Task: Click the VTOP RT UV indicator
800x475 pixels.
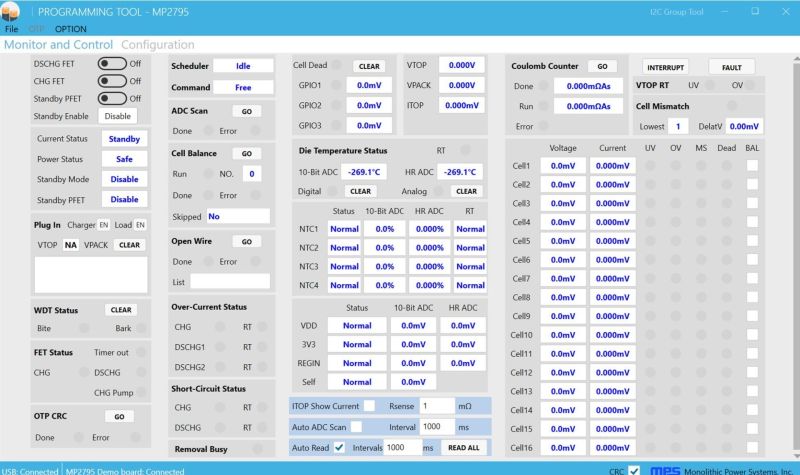Action: pyautogui.click(x=710, y=85)
